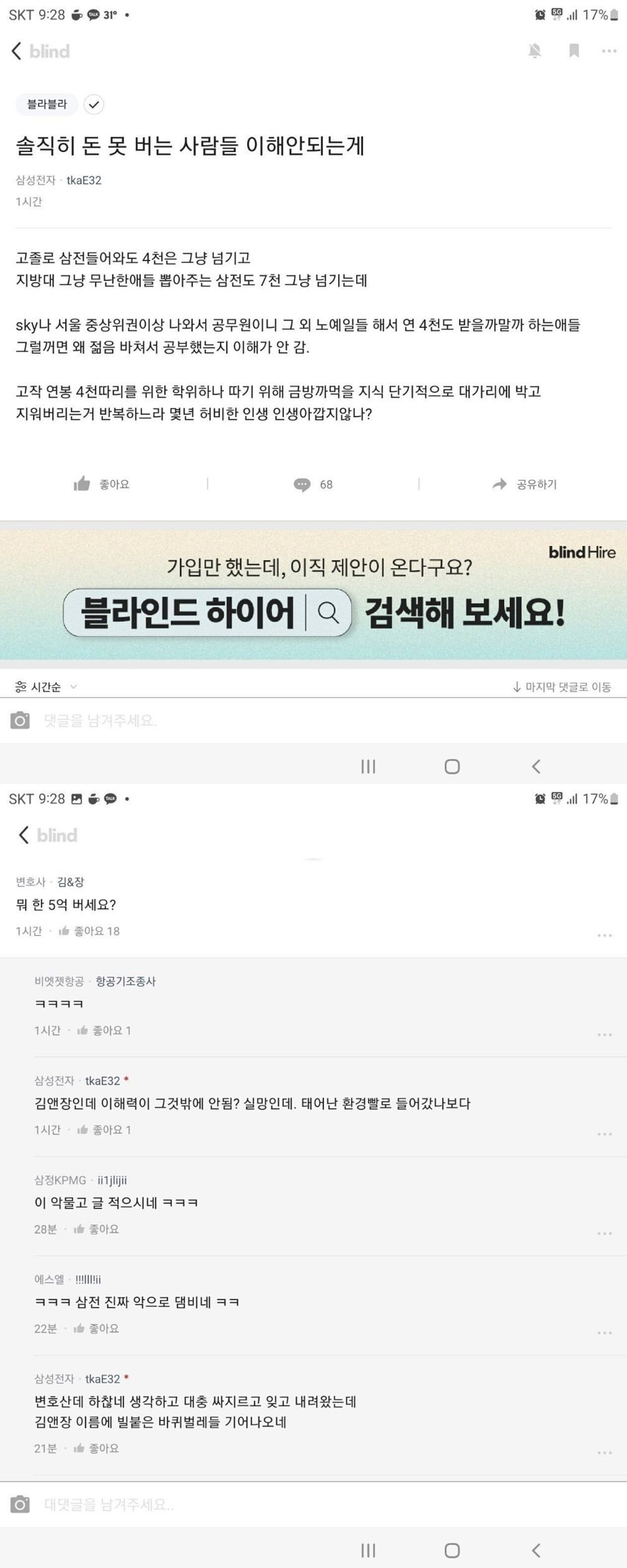This screenshot has height=1568, width=627.
Task: Toggle the muted notification bell icon
Action: pos(535,51)
